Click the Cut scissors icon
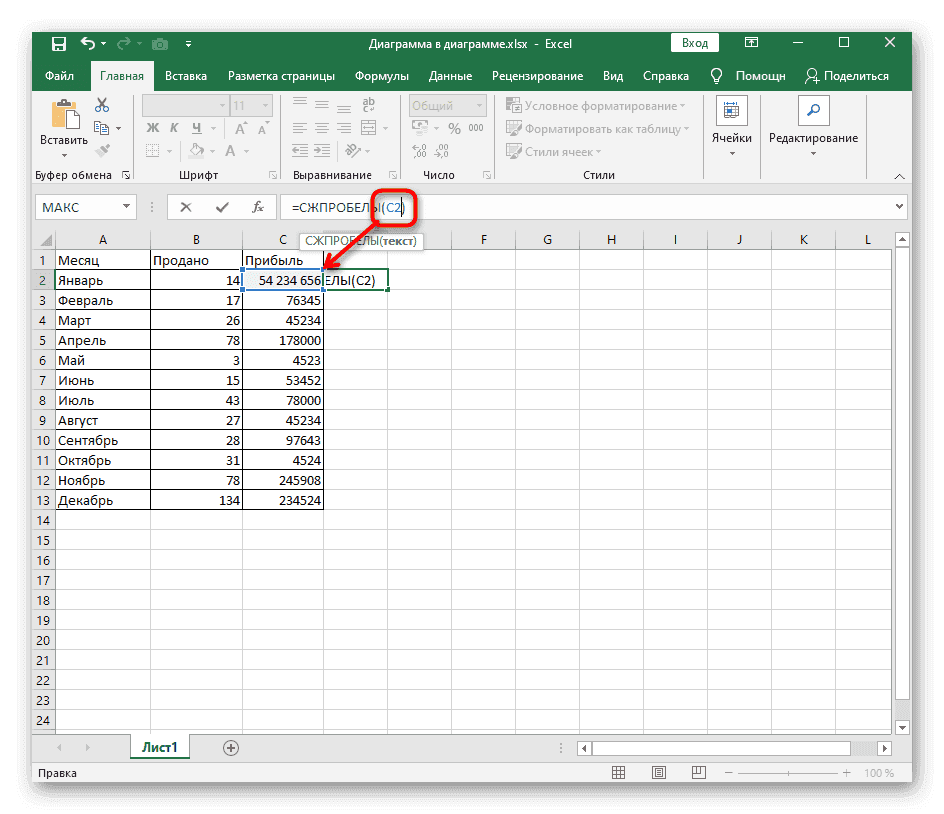 [x=101, y=106]
